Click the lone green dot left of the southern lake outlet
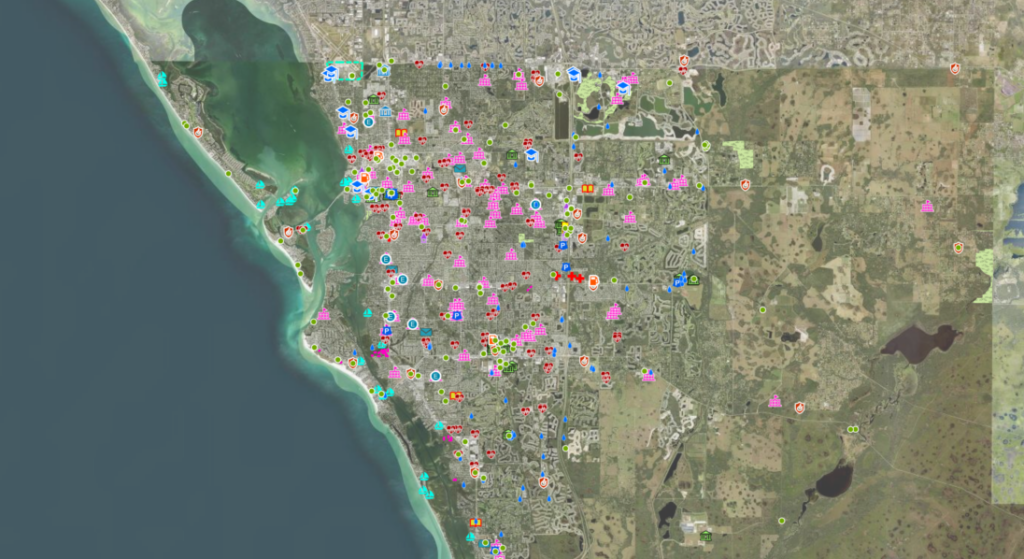Viewport: 1024px width, 559px height. [x=782, y=520]
